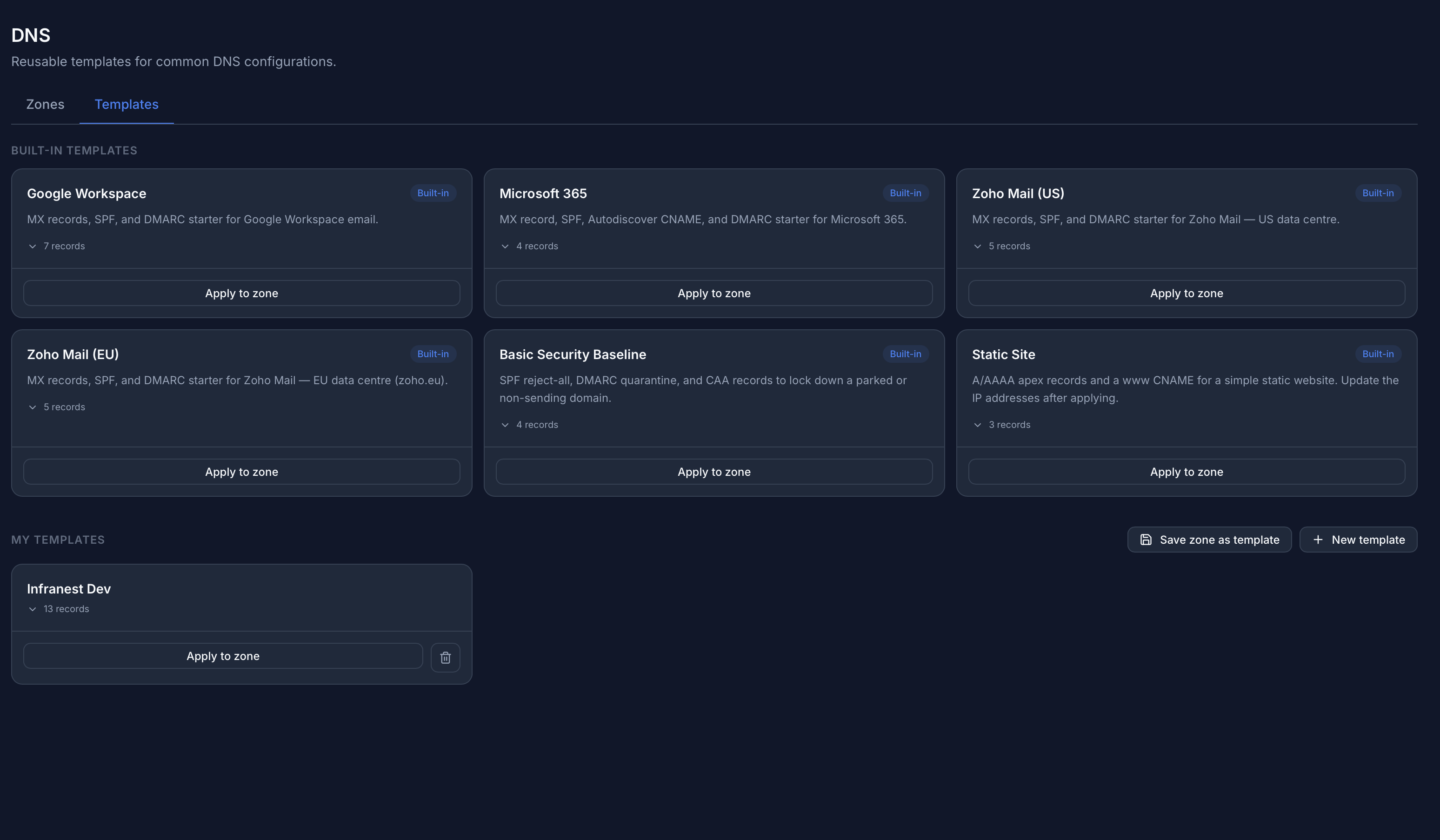The height and width of the screenshot is (840, 1440).
Task: Click the Google Workspace card title
Action: [x=87, y=193]
